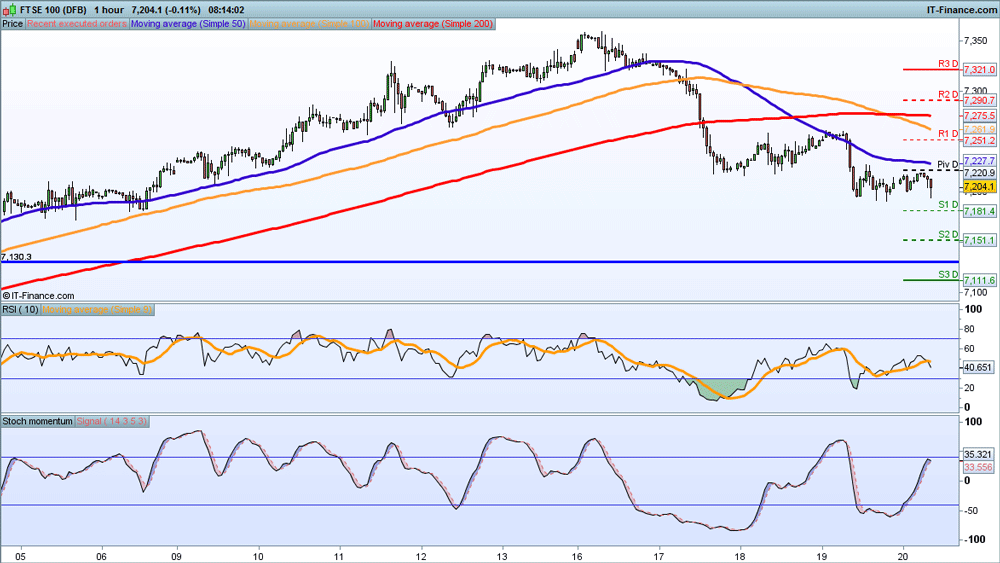Select the Signal (14 3 5 3) label
Viewport: 1000px width, 563px height.
point(112,421)
